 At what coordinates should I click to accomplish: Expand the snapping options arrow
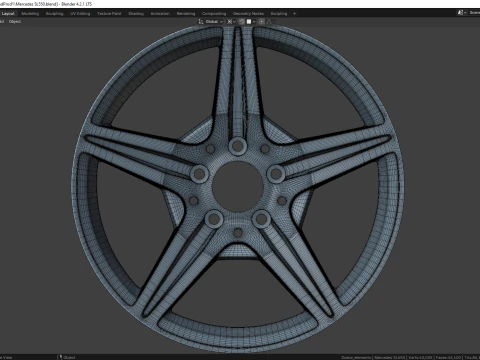click(x=254, y=22)
